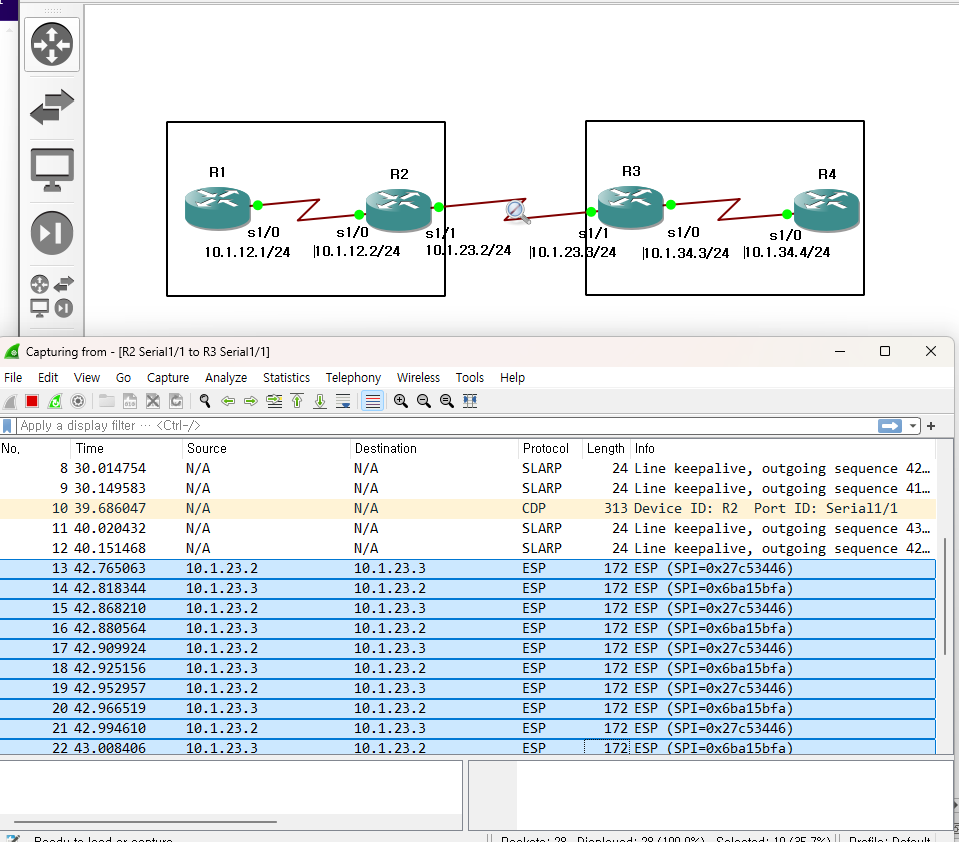Image resolution: width=959 pixels, height=842 pixels.
Task: Click the display filter bookmark icon
Action: 8,426
